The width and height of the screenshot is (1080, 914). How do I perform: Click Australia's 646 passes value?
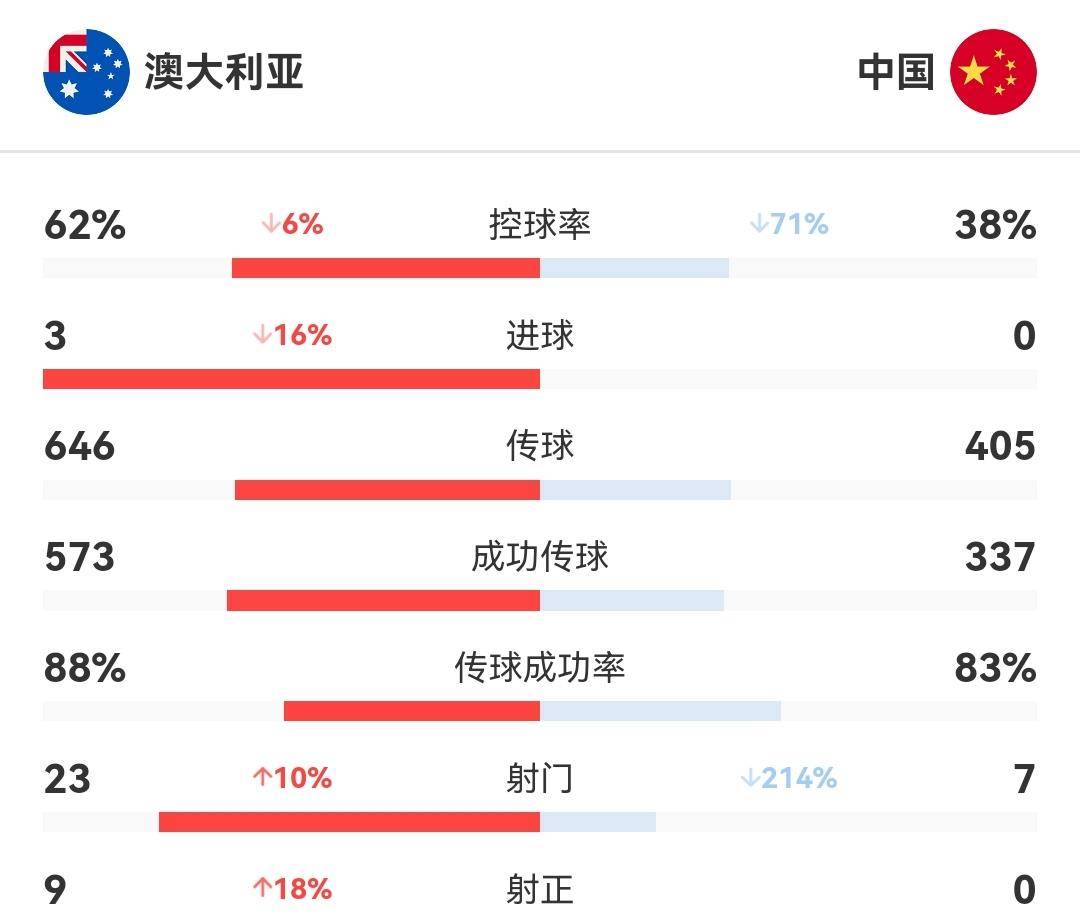point(79,446)
